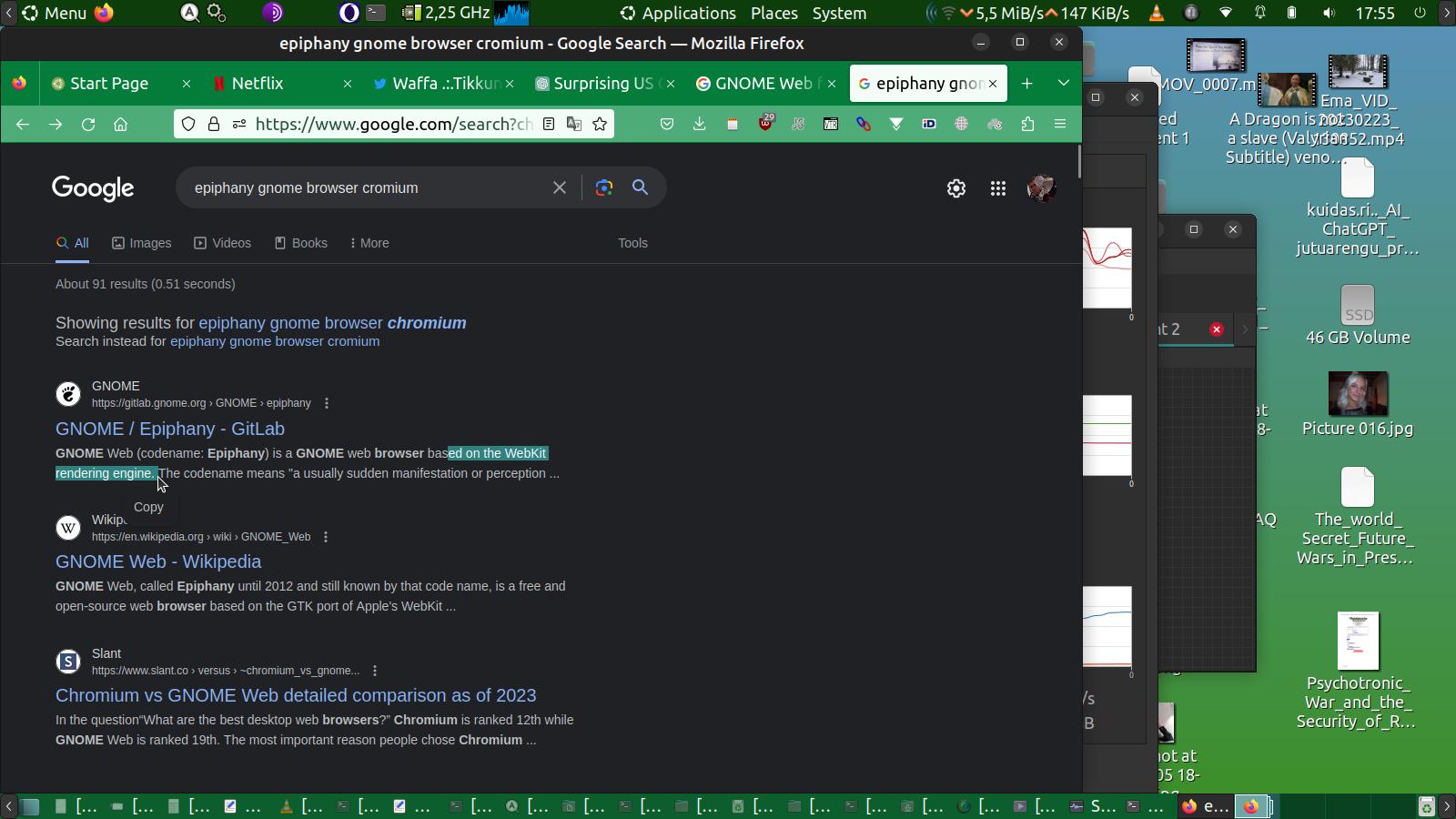Open more options for GNOME GitLab result
Viewport: 1456px width, 819px height.
(x=327, y=403)
